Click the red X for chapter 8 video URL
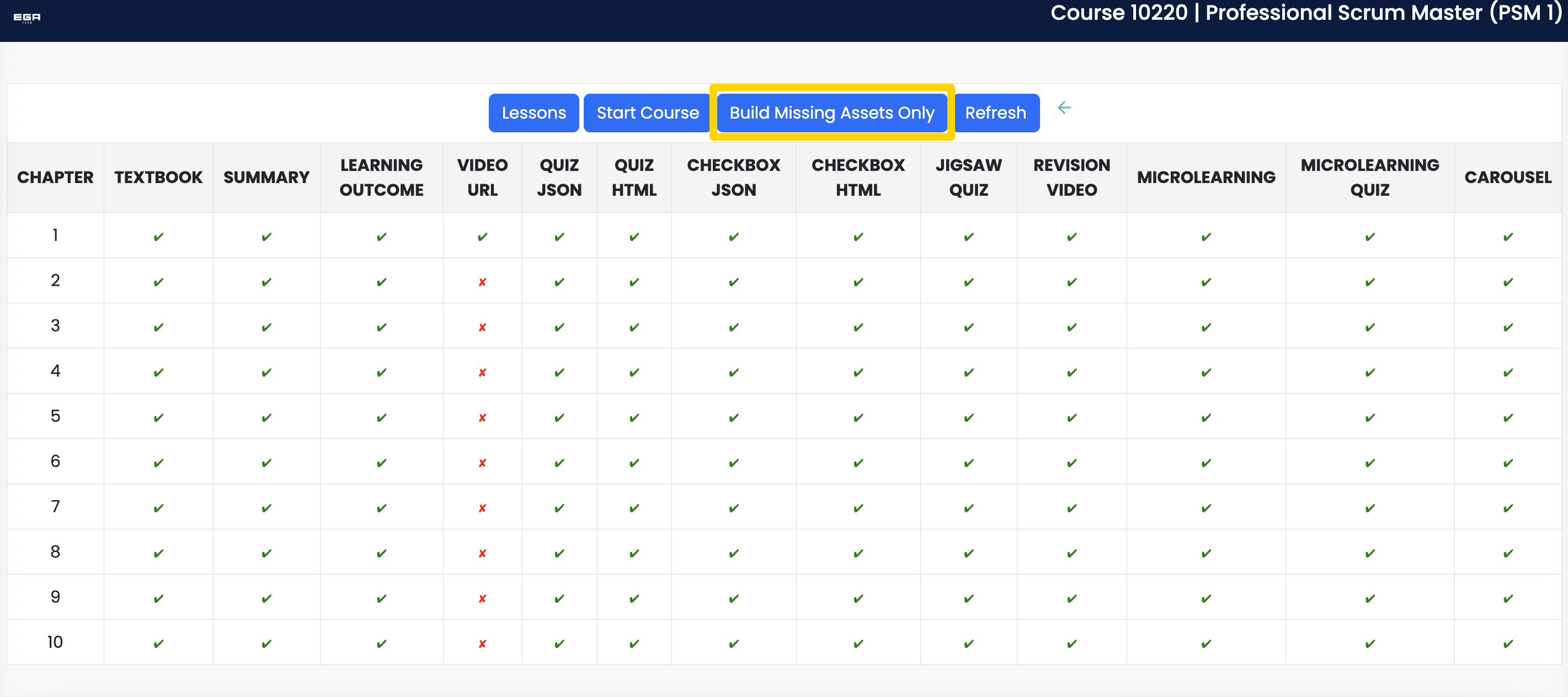 pyautogui.click(x=482, y=554)
